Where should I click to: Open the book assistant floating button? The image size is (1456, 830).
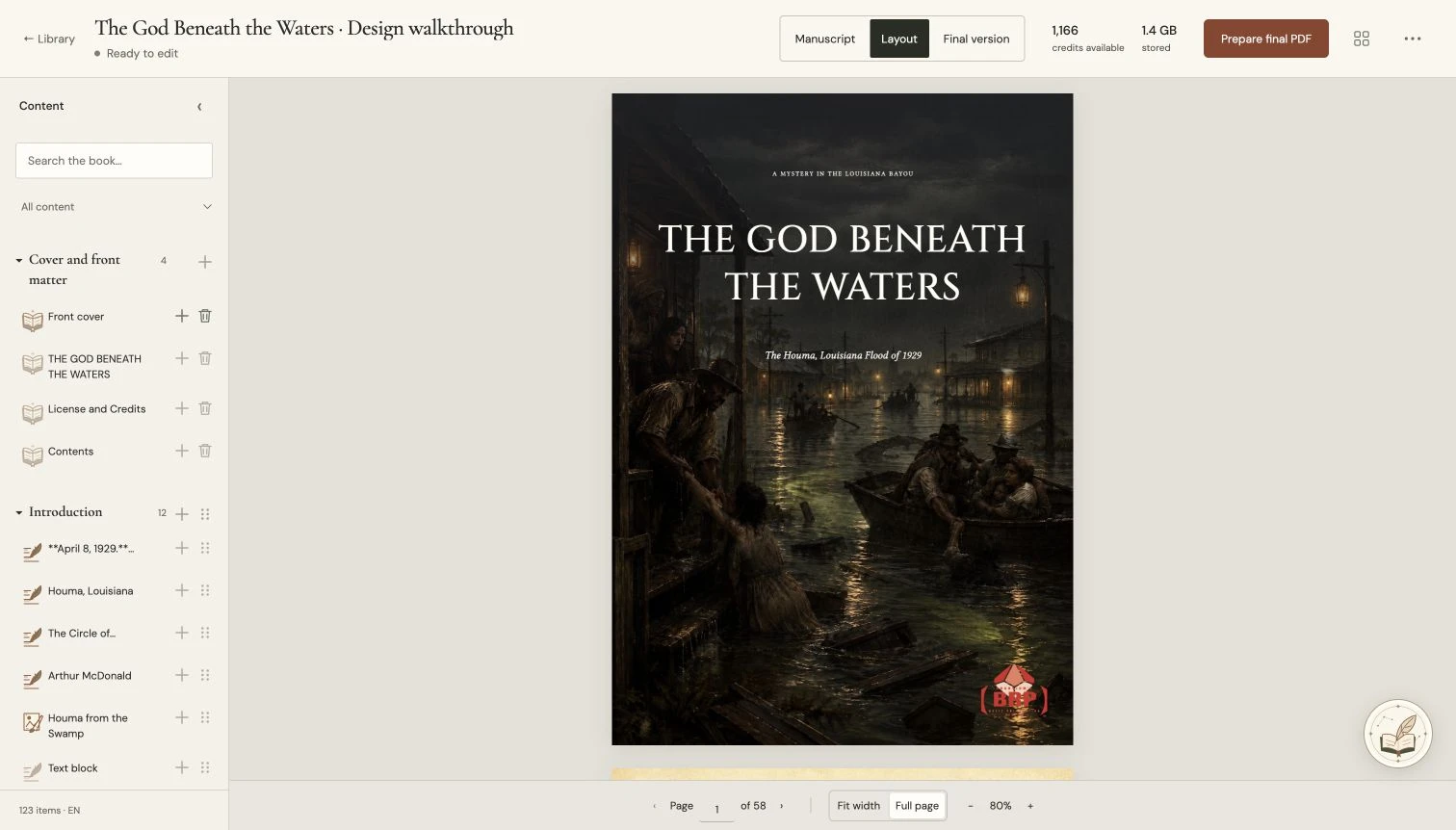click(1398, 734)
